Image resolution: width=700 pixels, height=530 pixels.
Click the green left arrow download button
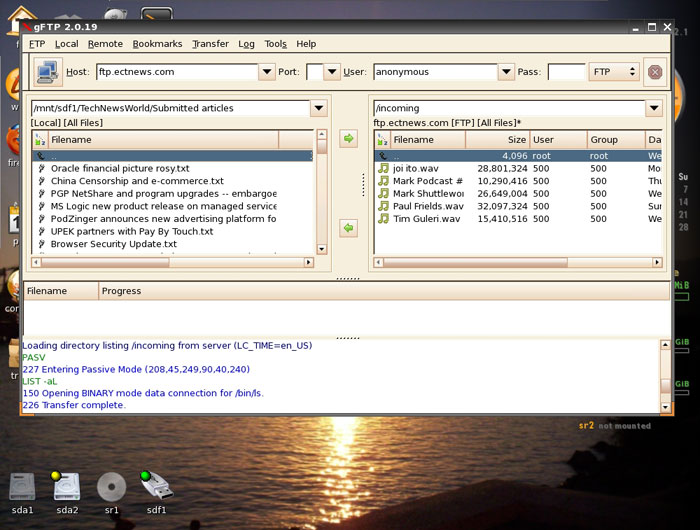coord(348,228)
